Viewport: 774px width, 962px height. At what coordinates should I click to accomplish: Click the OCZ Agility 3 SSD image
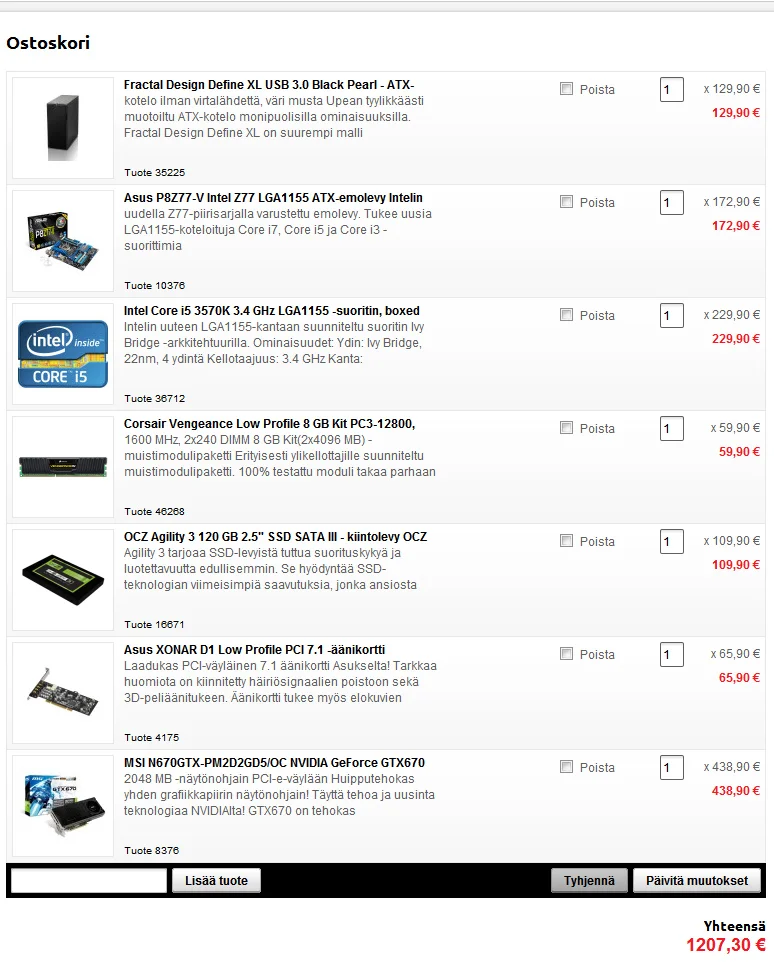(63, 579)
